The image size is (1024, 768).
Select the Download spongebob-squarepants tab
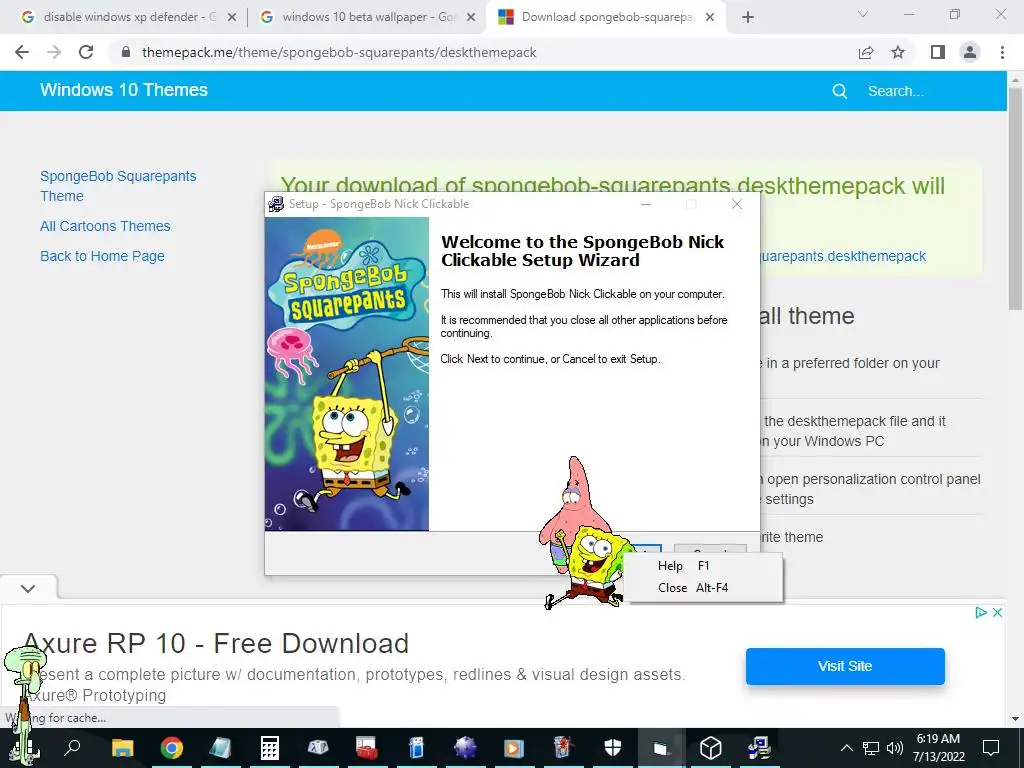click(606, 17)
